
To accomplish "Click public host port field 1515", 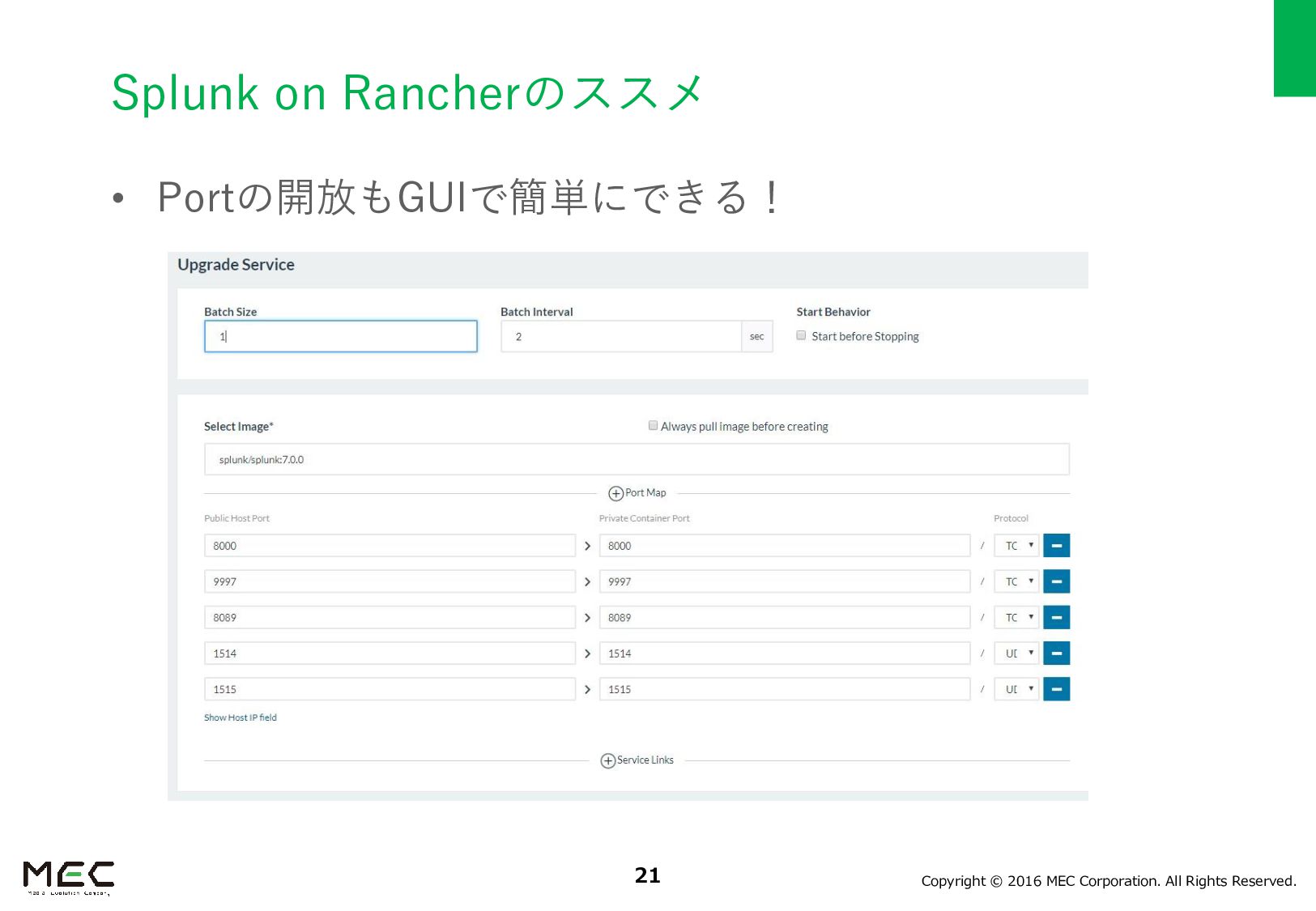I will point(390,689).
